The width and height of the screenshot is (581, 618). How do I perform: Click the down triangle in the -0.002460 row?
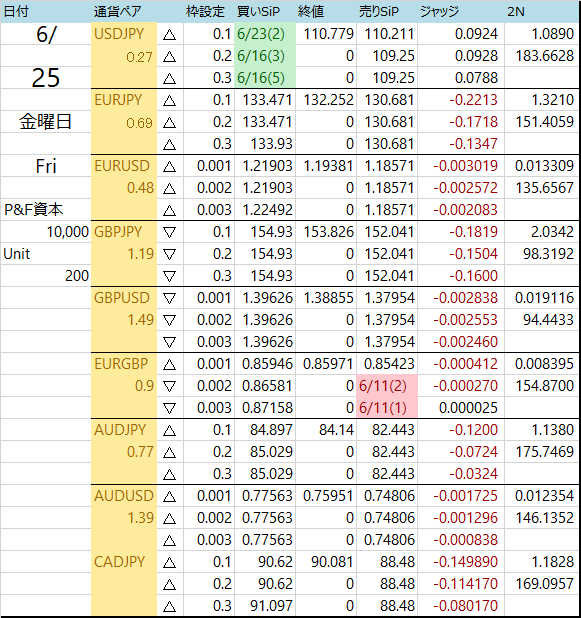tap(169, 343)
